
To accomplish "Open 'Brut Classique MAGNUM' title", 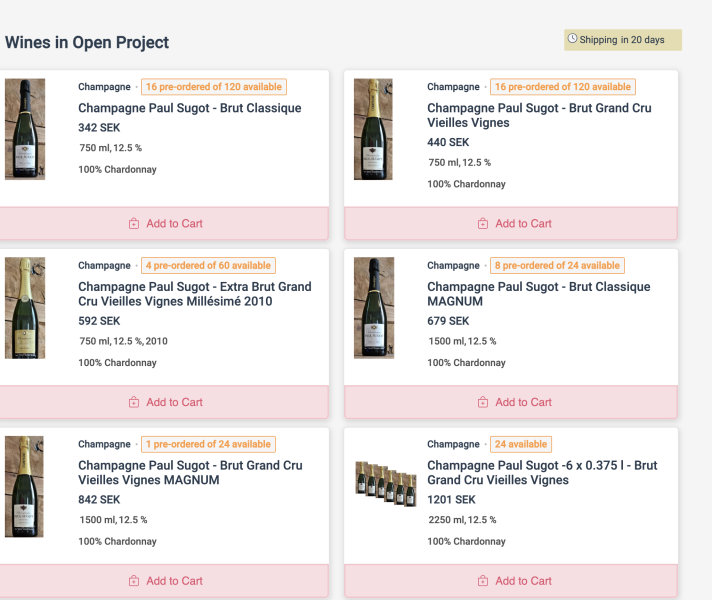I will point(539,294).
